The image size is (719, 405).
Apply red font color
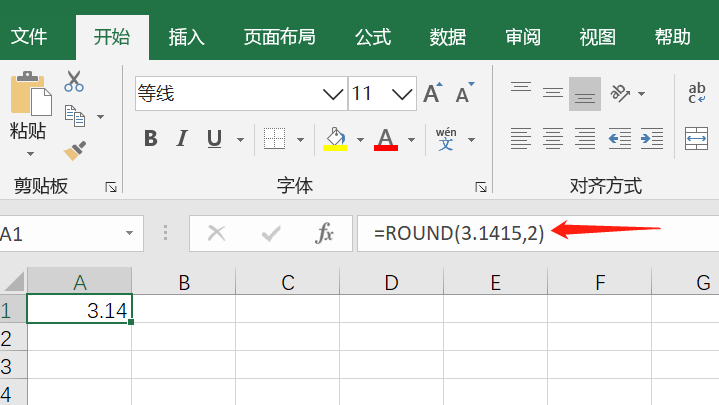coord(386,139)
